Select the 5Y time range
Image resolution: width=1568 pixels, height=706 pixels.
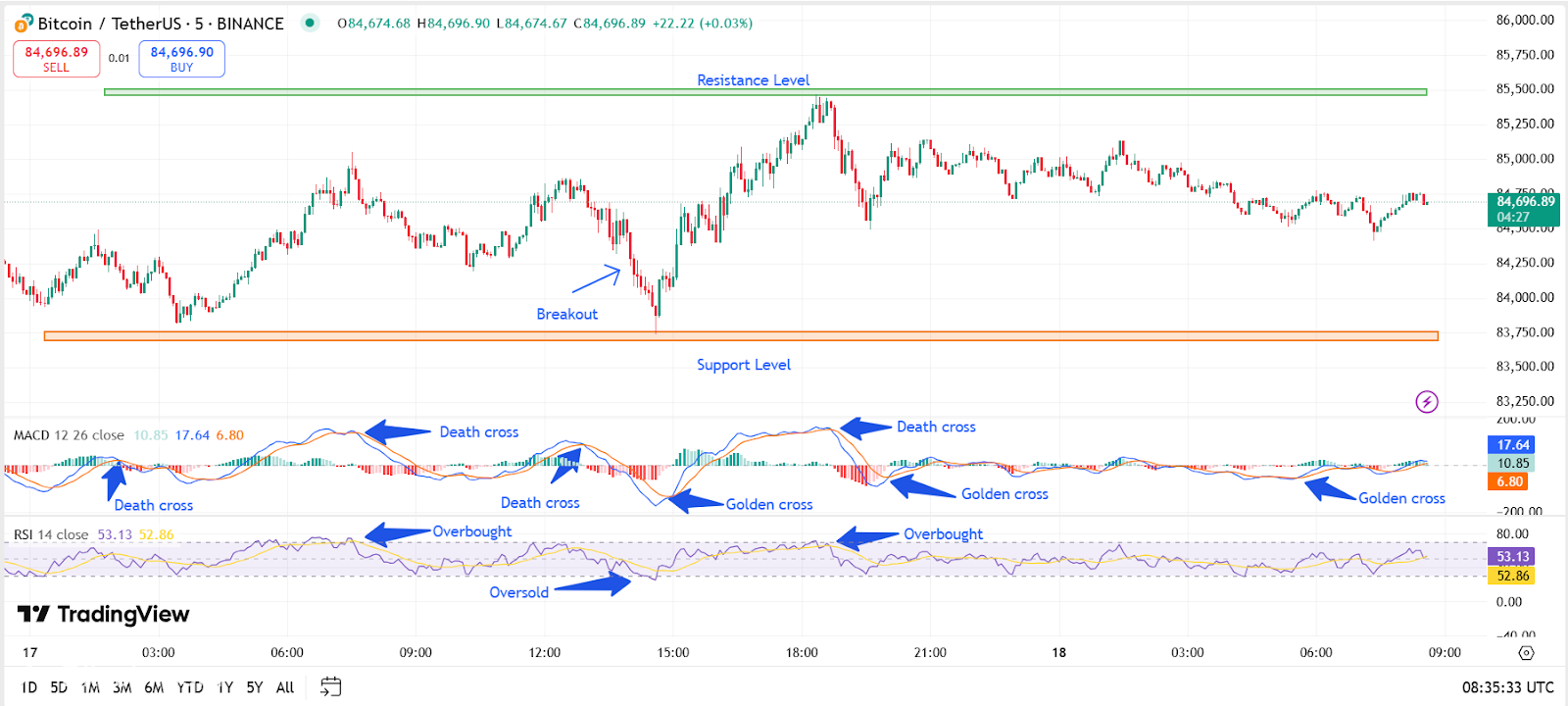pos(255,687)
